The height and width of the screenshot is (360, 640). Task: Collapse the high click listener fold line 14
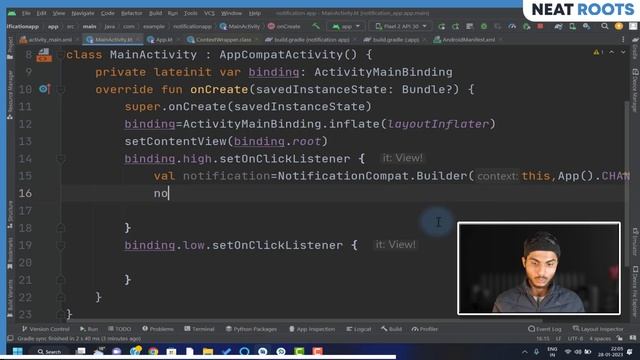(61, 158)
